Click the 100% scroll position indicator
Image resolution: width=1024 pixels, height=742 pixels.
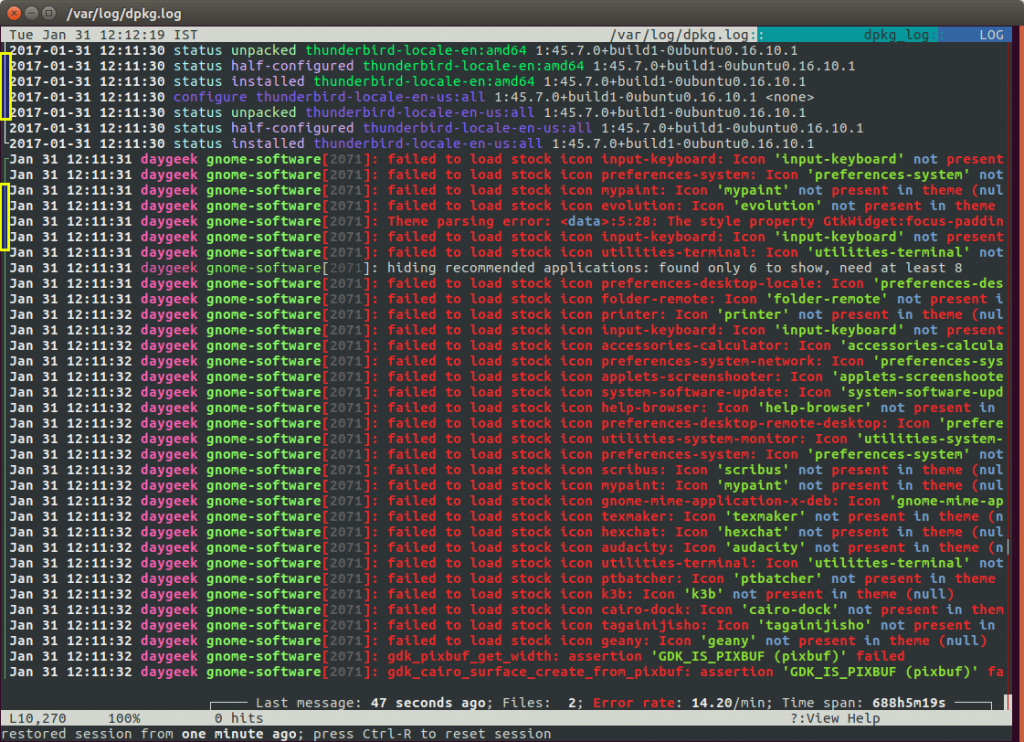coord(123,718)
